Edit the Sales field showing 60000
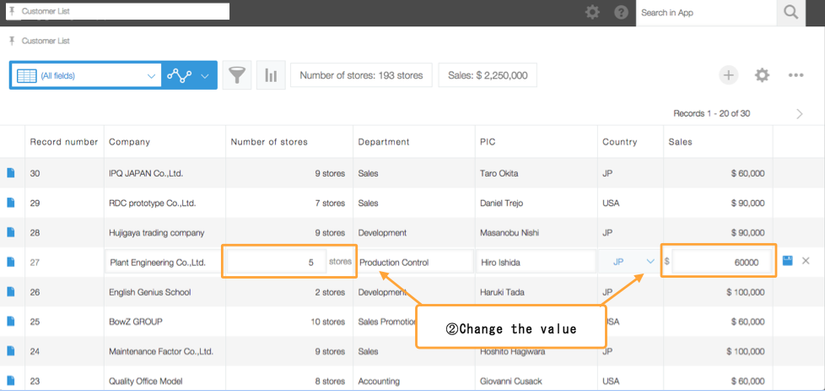Image resolution: width=825 pixels, height=391 pixels. point(722,262)
